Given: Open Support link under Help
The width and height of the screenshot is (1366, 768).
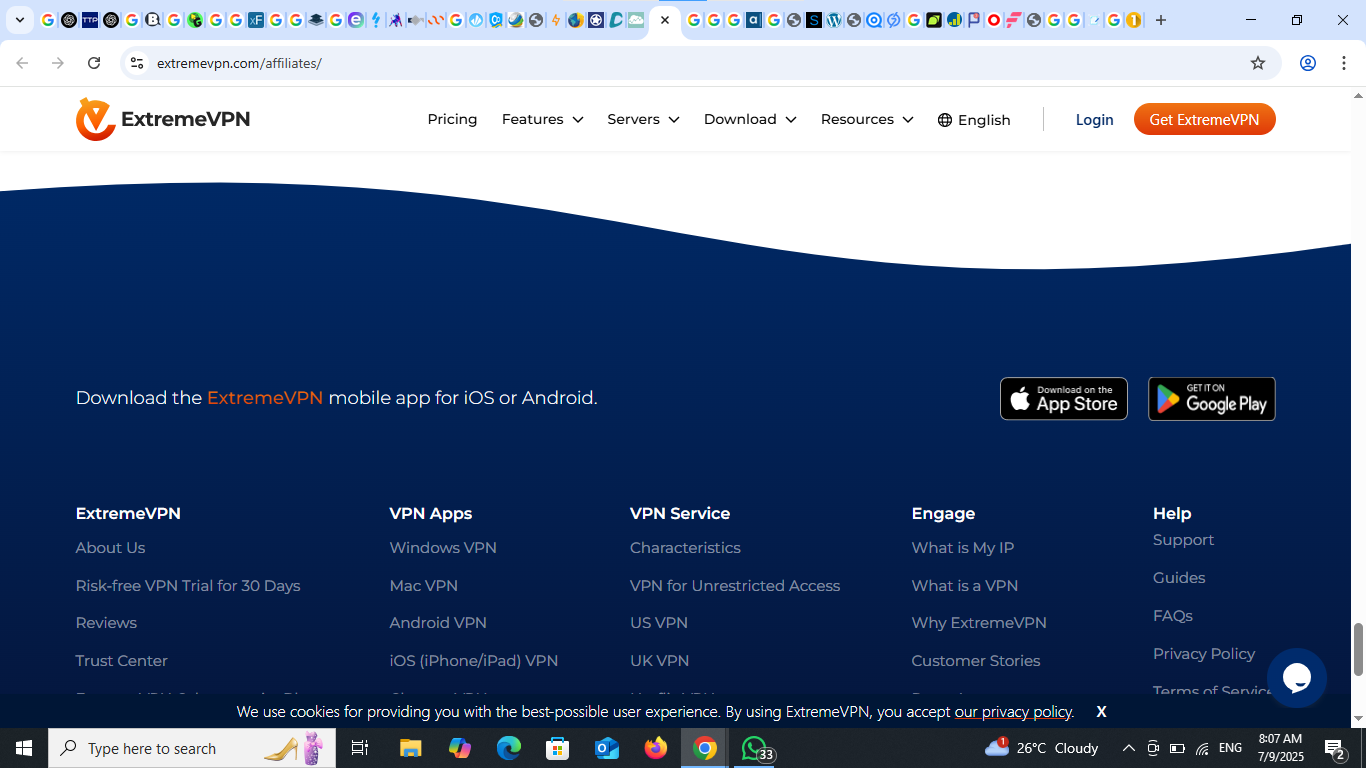Looking at the screenshot, I should click(1183, 540).
